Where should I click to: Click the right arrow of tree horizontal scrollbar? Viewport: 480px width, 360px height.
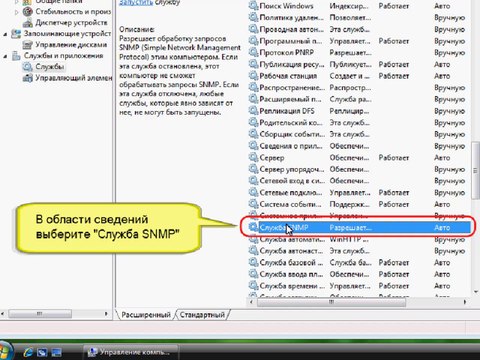[106, 314]
